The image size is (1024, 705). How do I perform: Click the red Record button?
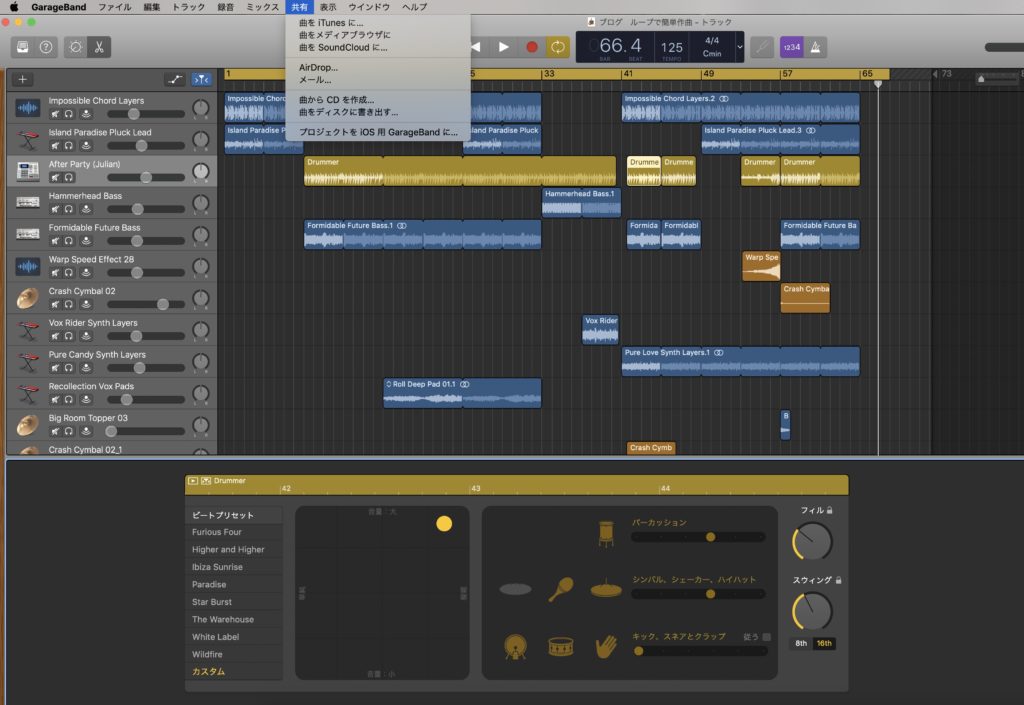[532, 47]
